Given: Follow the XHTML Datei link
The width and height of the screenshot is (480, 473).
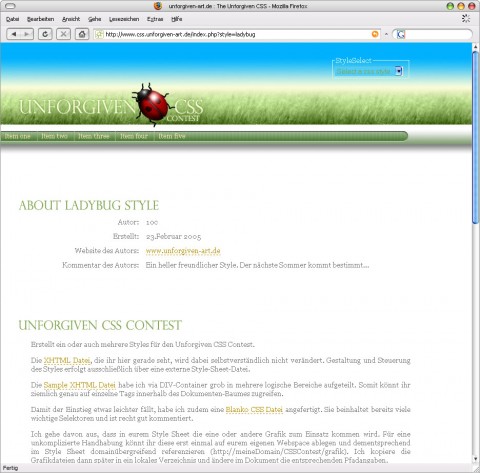Looking at the screenshot, I should click(67, 360).
